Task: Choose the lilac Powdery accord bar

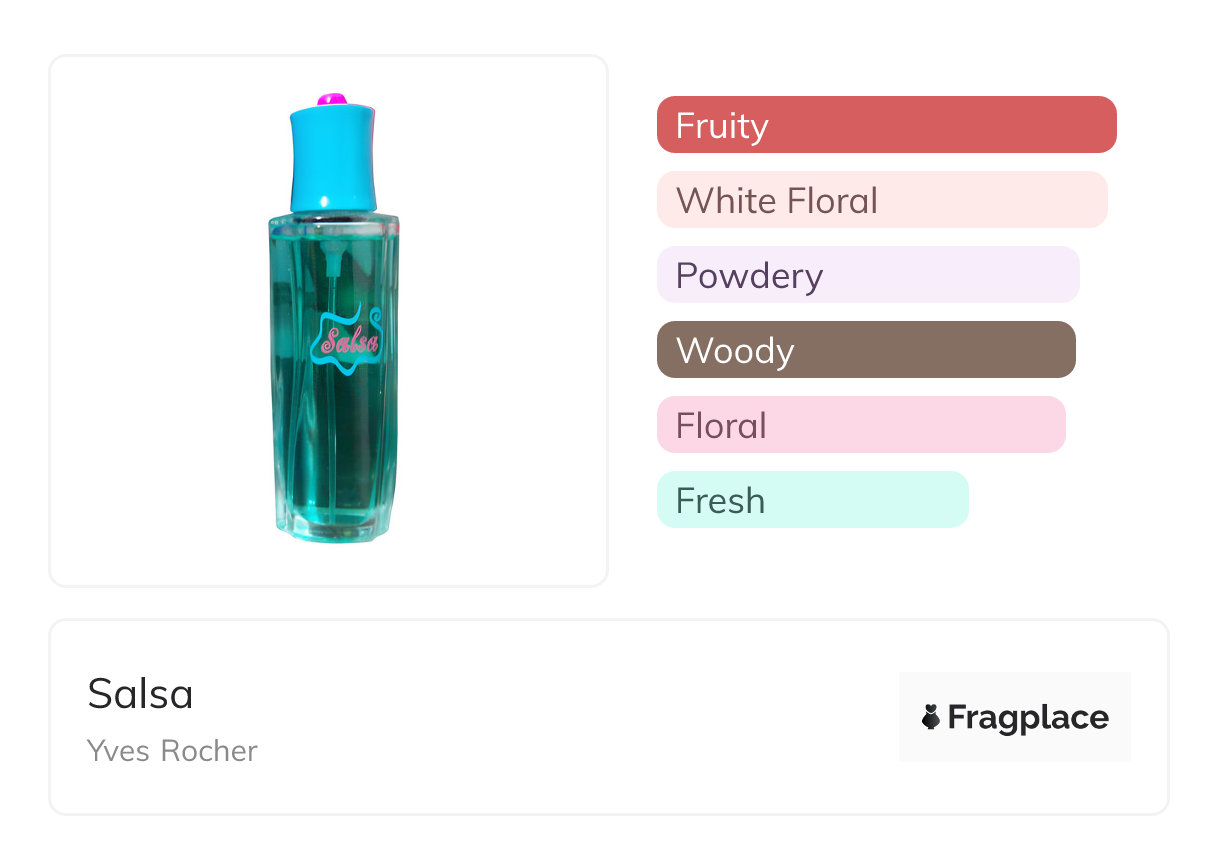Action: point(867,275)
